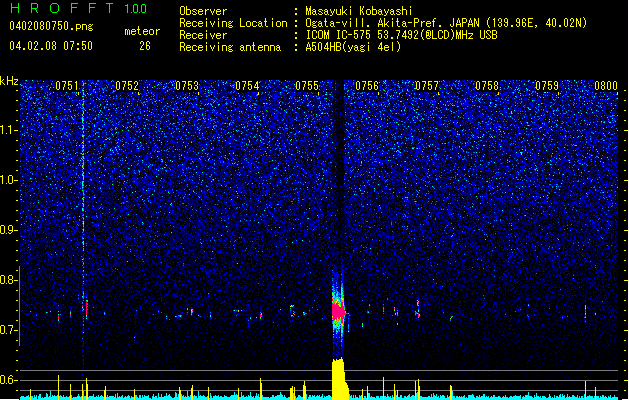Click the 0751 time marker
This screenshot has height=400, width=629.
[x=67, y=86]
